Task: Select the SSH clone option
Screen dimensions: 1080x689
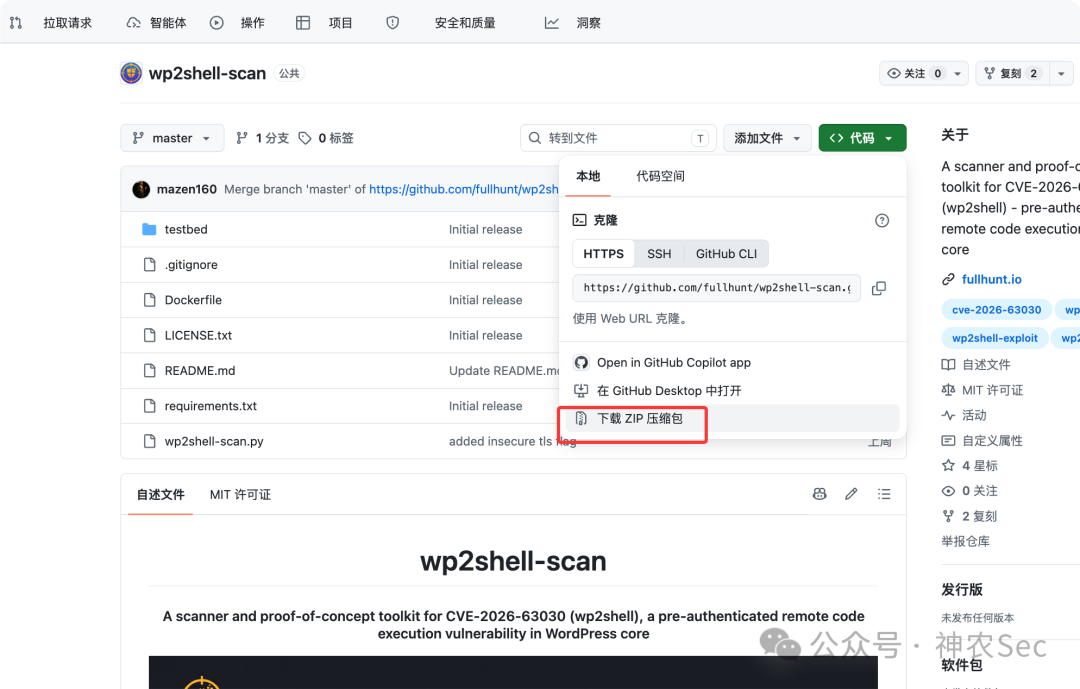Action: tap(659, 254)
